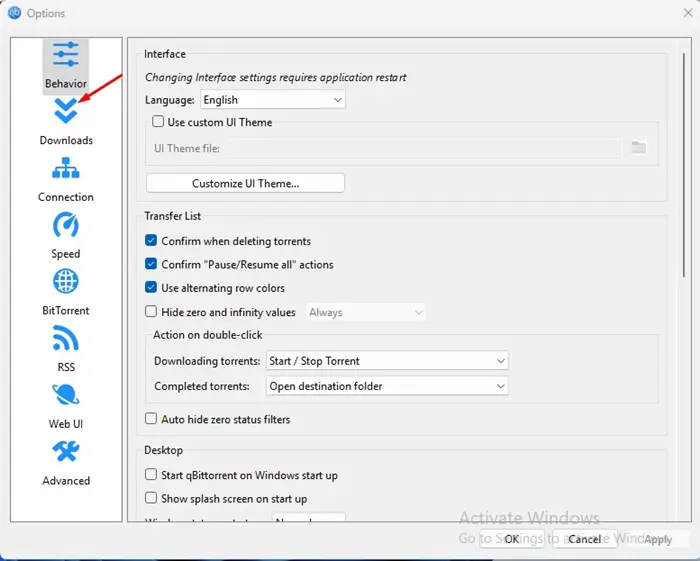Image resolution: width=700 pixels, height=561 pixels.
Task: Click the OK button
Action: pos(512,539)
